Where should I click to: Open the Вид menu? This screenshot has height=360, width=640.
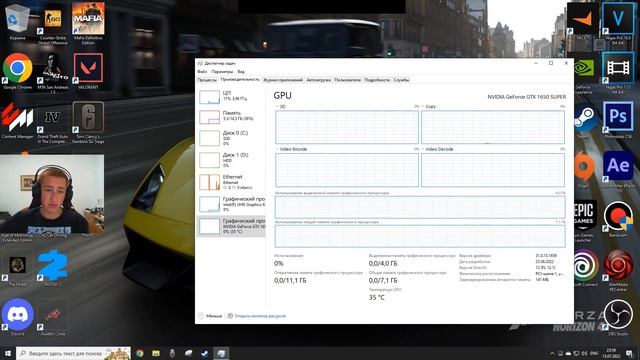pyautogui.click(x=241, y=72)
